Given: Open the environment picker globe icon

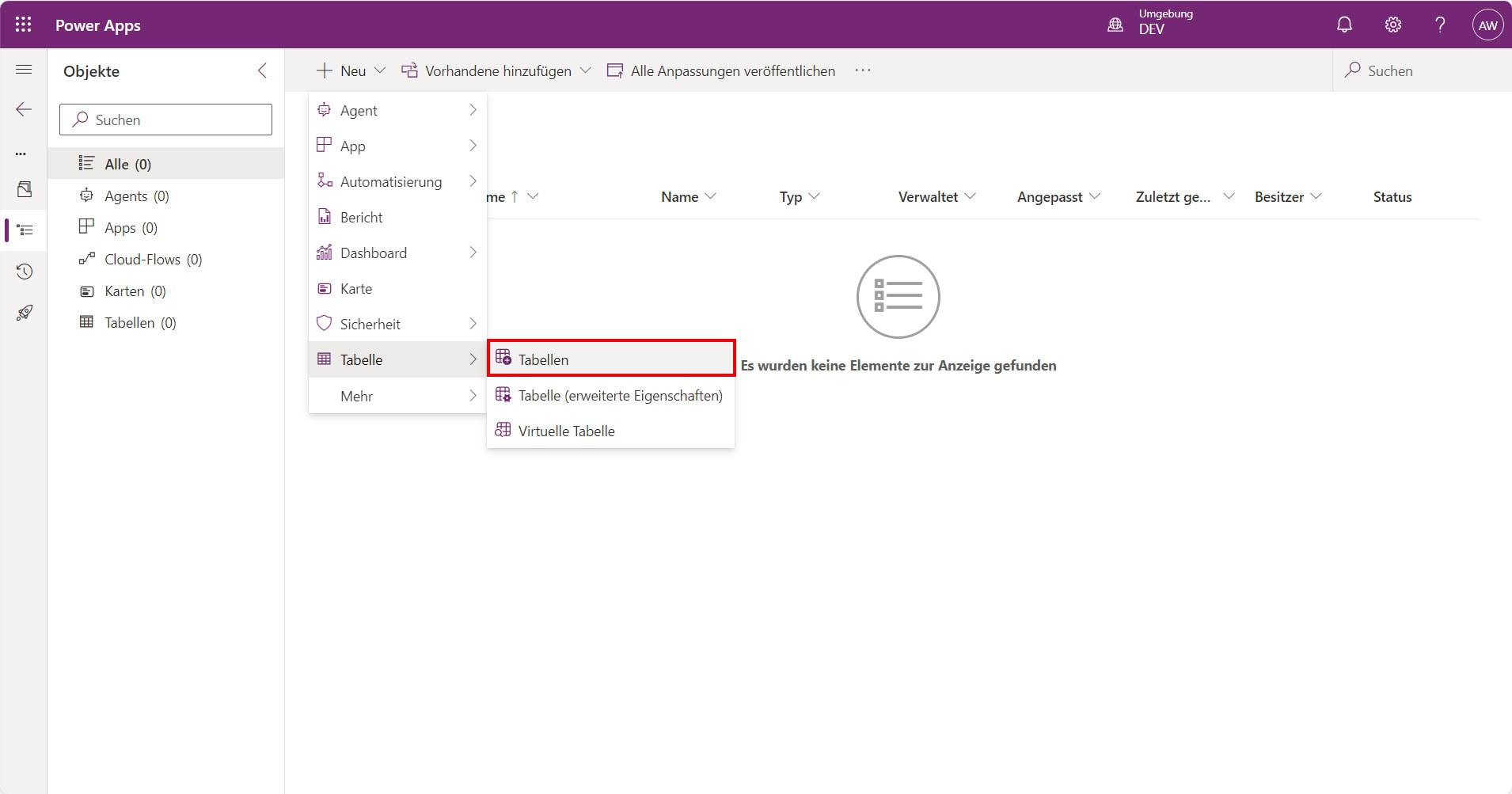Looking at the screenshot, I should 1115,25.
